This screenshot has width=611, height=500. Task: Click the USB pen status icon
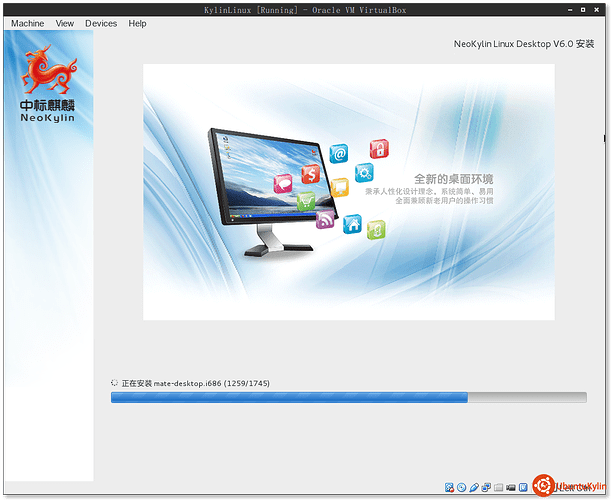pos(474,488)
